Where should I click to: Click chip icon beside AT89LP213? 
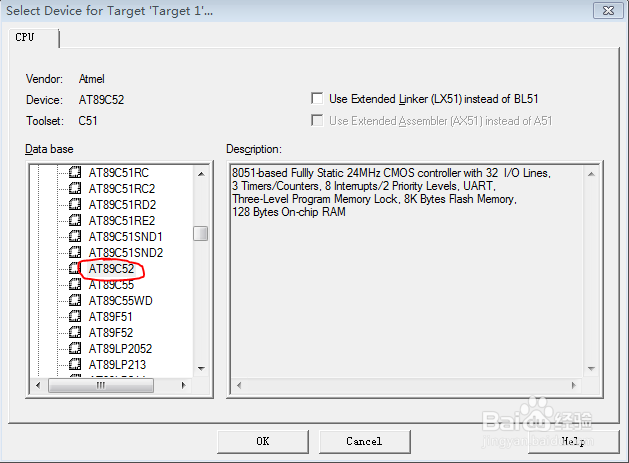click(x=75, y=365)
